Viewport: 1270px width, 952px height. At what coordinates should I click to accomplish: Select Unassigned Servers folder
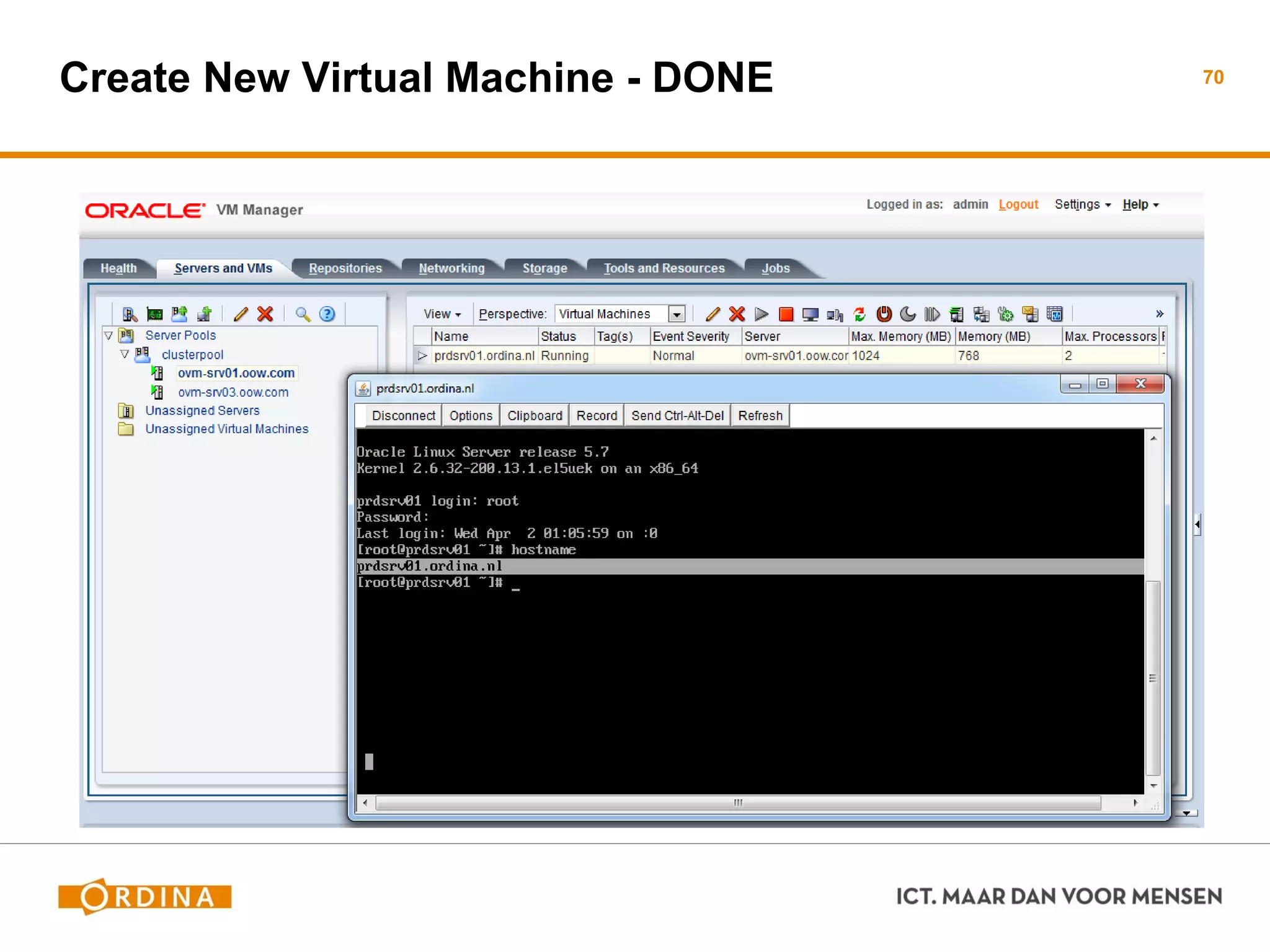tap(202, 410)
